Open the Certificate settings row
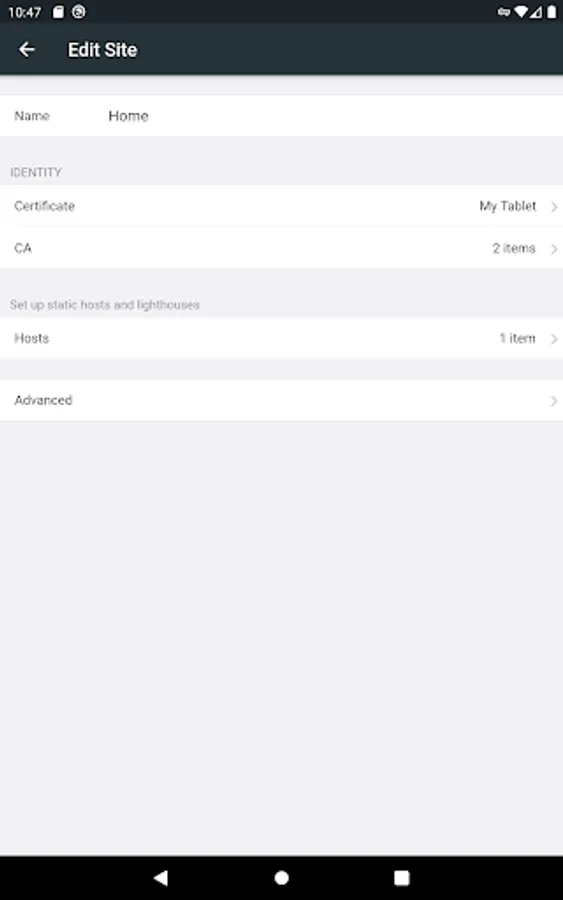The image size is (563, 900). pos(281,206)
